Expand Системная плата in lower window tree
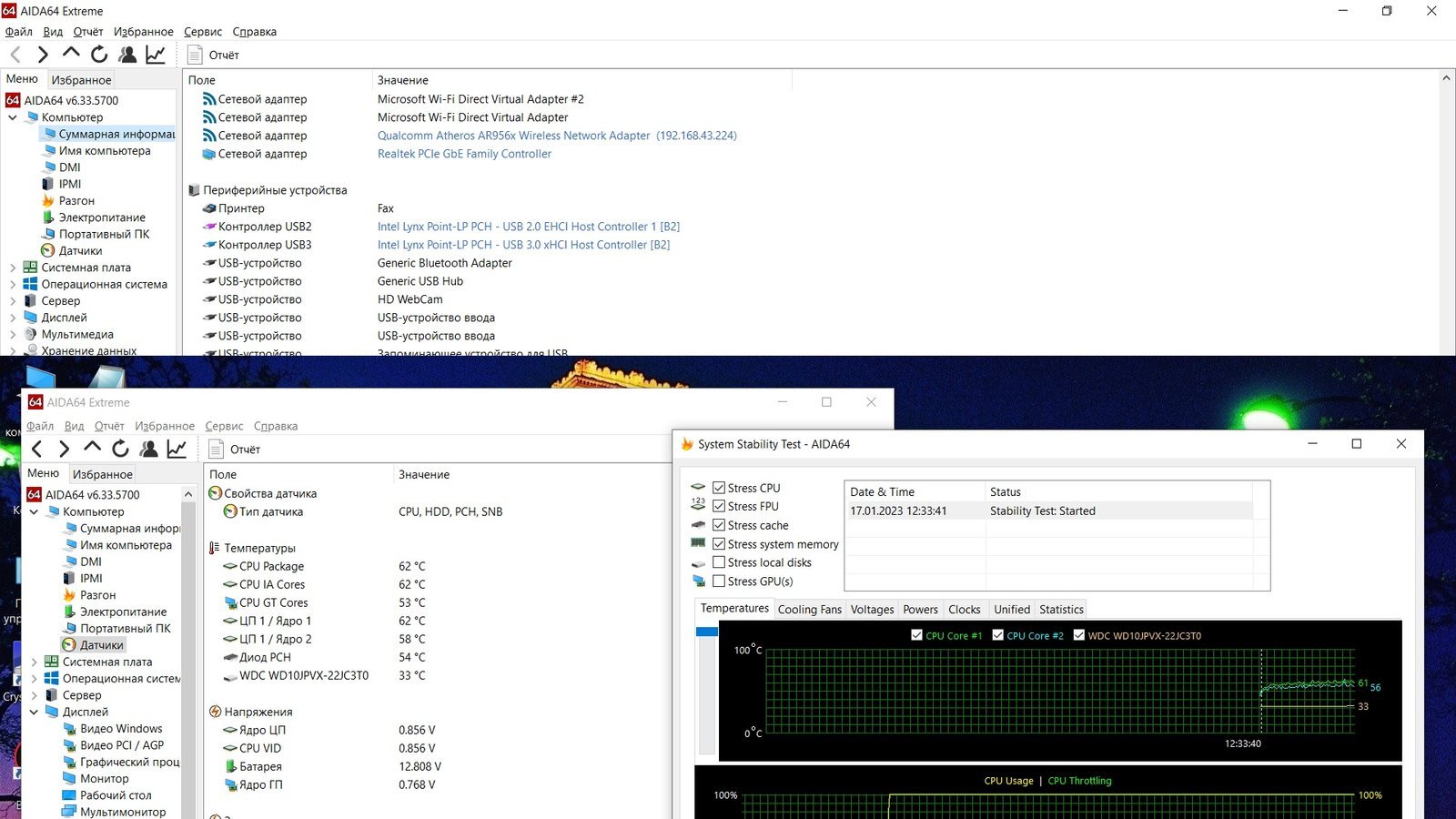 coord(34,662)
